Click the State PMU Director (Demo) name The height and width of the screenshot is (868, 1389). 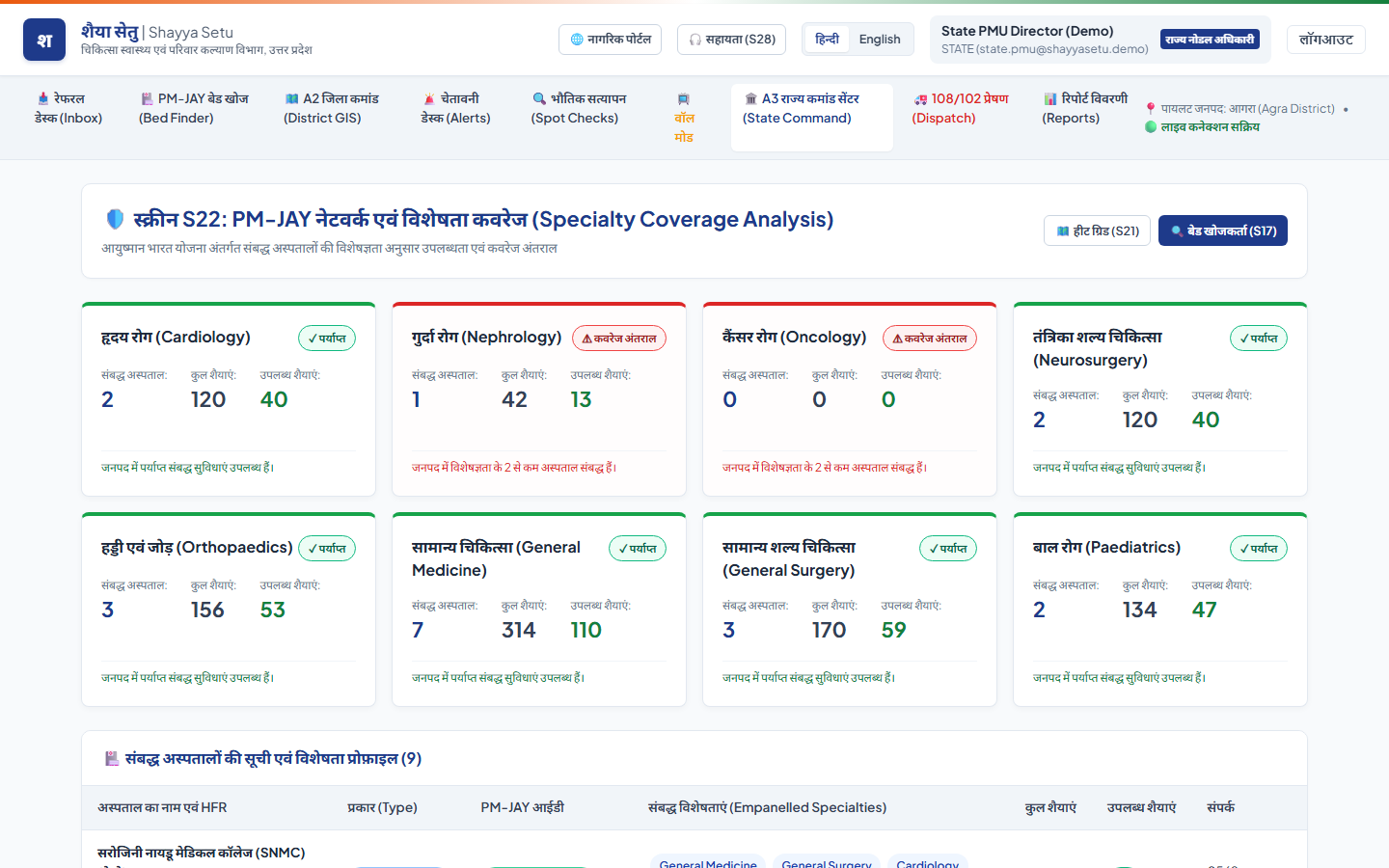1027,31
